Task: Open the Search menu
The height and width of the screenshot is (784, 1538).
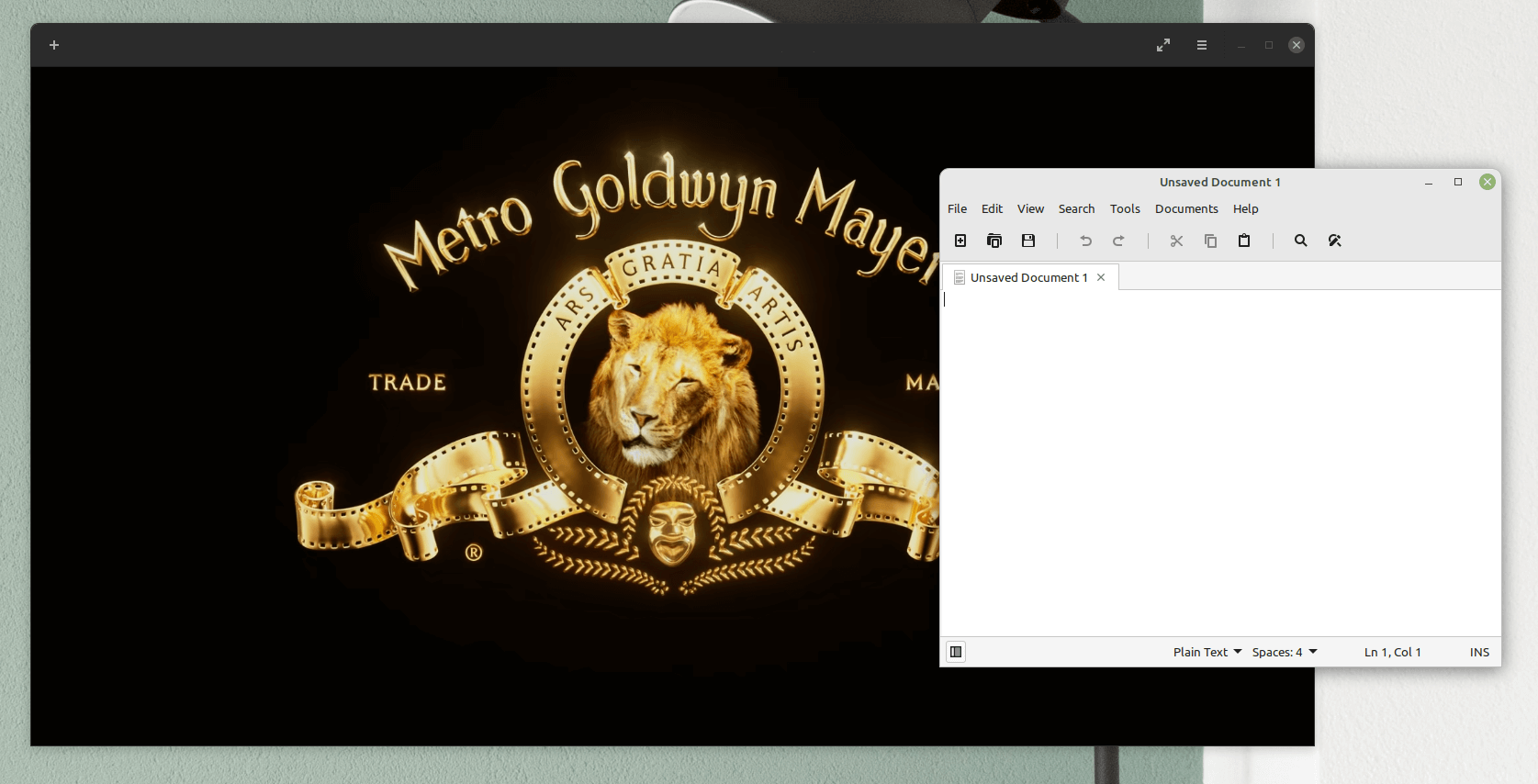Action: click(1076, 209)
